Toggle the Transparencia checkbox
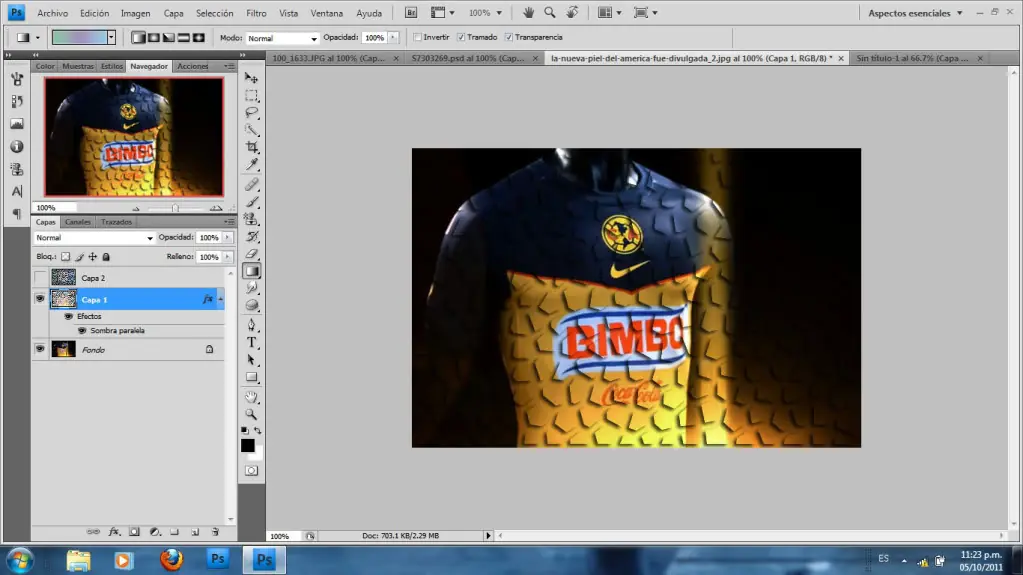1023x575 pixels. point(508,37)
